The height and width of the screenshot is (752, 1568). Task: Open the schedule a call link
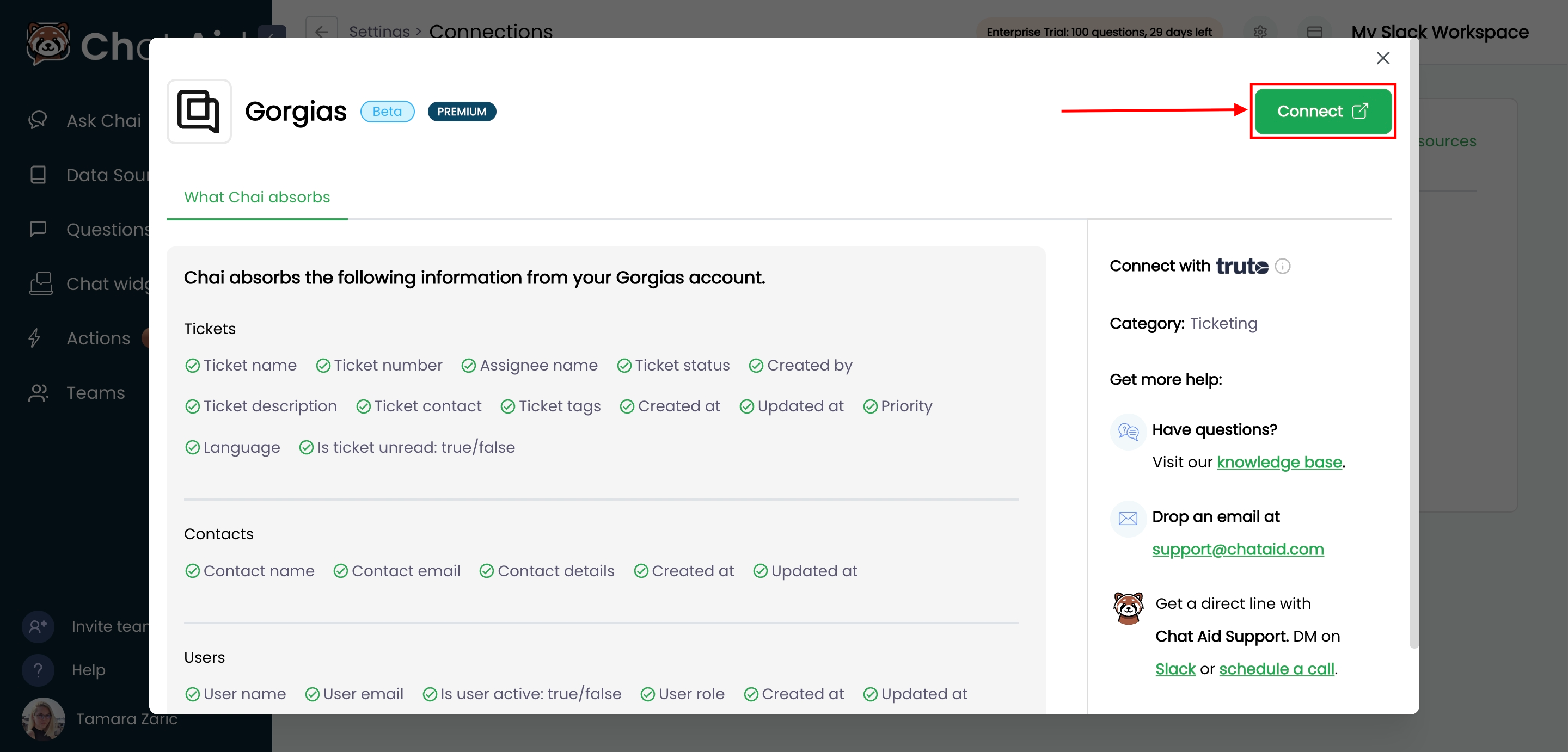coord(1276,669)
